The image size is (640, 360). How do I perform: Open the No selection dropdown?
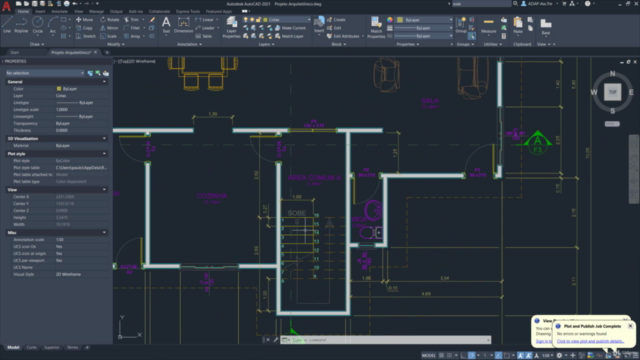pyautogui.click(x=45, y=73)
